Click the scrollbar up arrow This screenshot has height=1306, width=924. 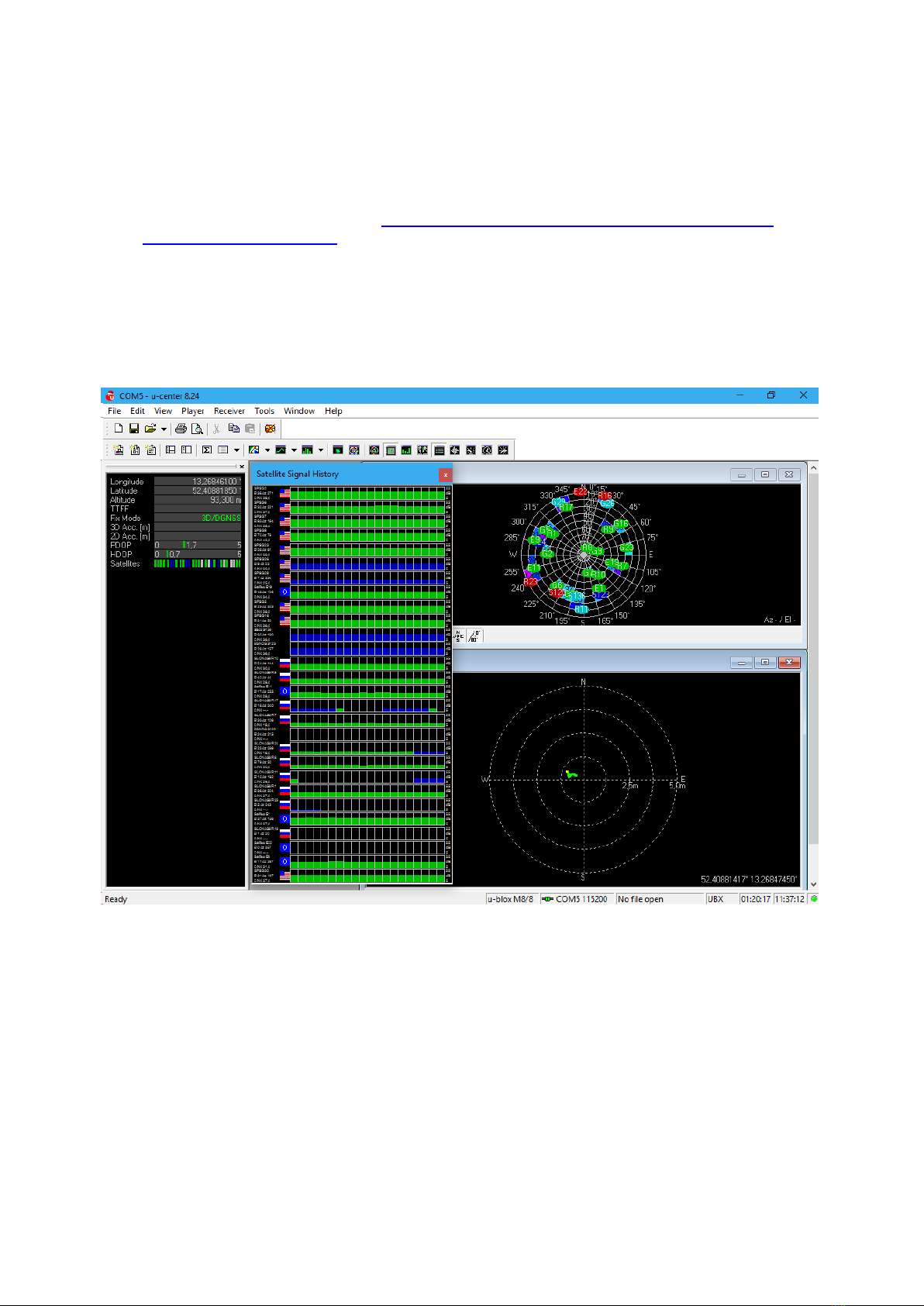pos(813,468)
